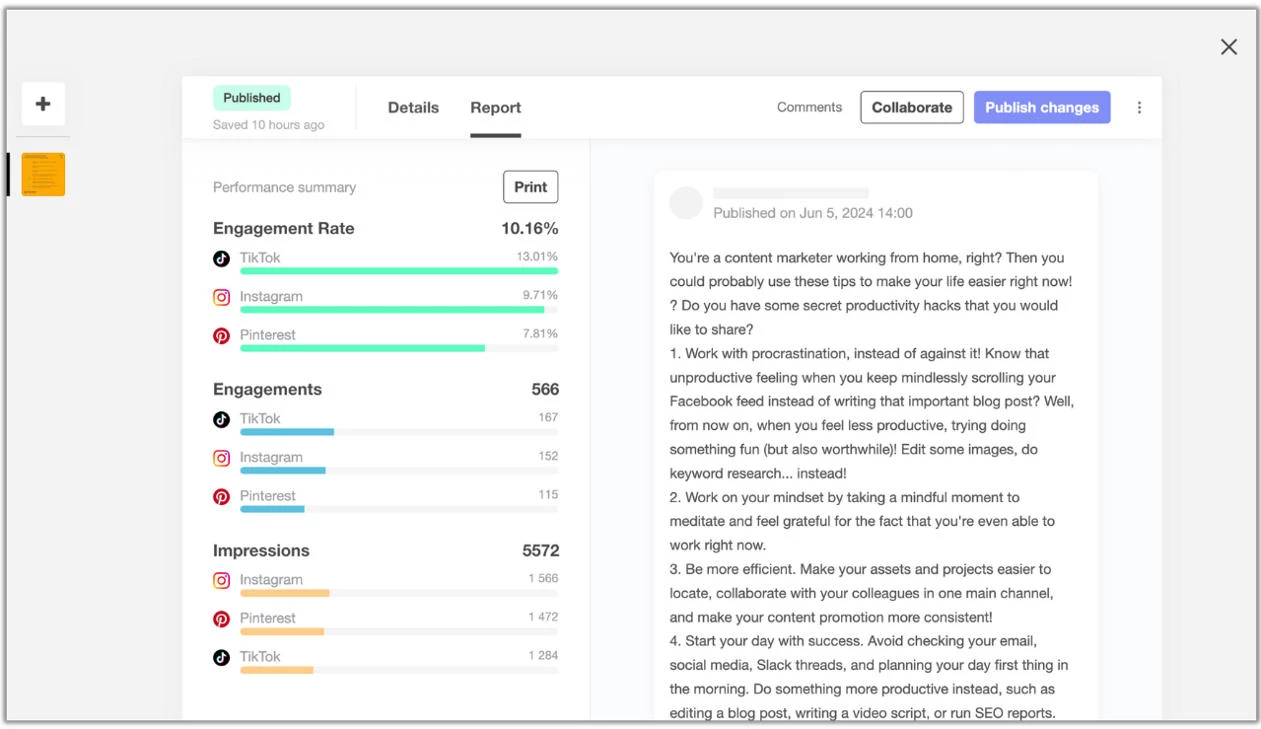Click the Pinterest icon under Engagements
1261x729 pixels.
click(222, 497)
